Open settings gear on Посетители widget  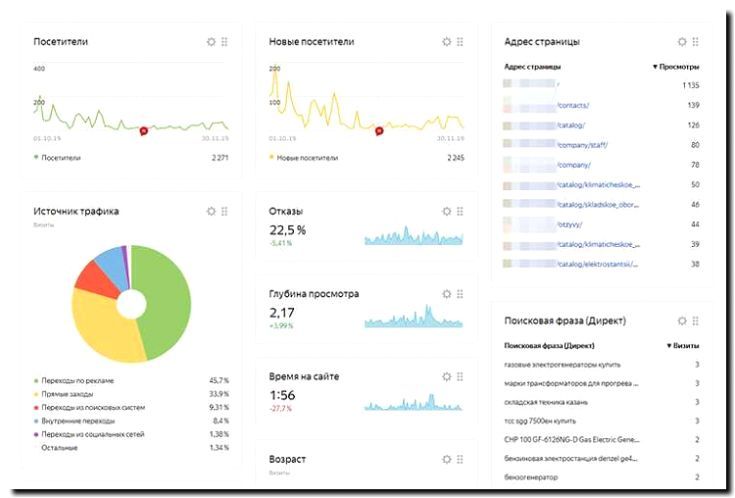(x=211, y=42)
